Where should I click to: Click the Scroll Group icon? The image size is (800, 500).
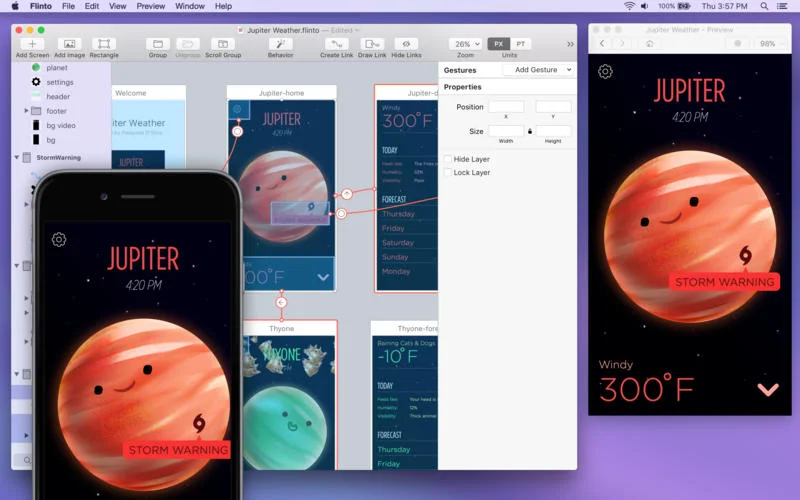(x=223, y=44)
